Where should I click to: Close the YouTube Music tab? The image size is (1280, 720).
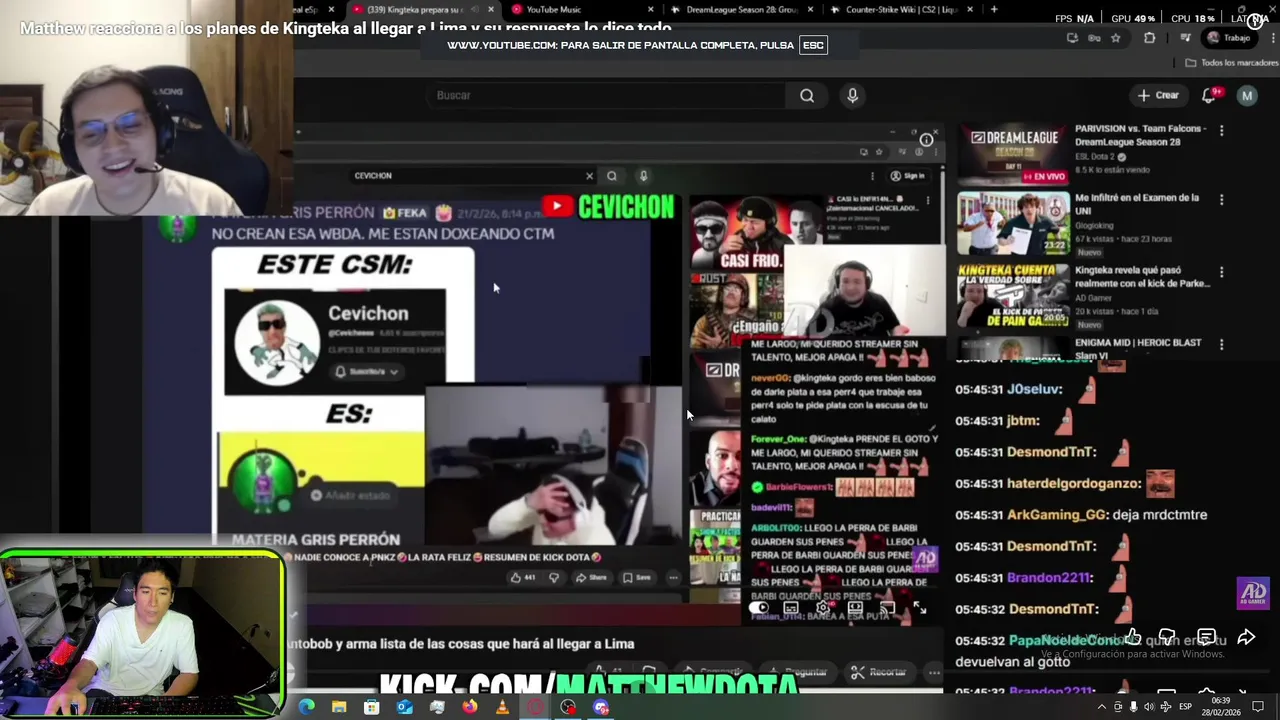(x=649, y=10)
